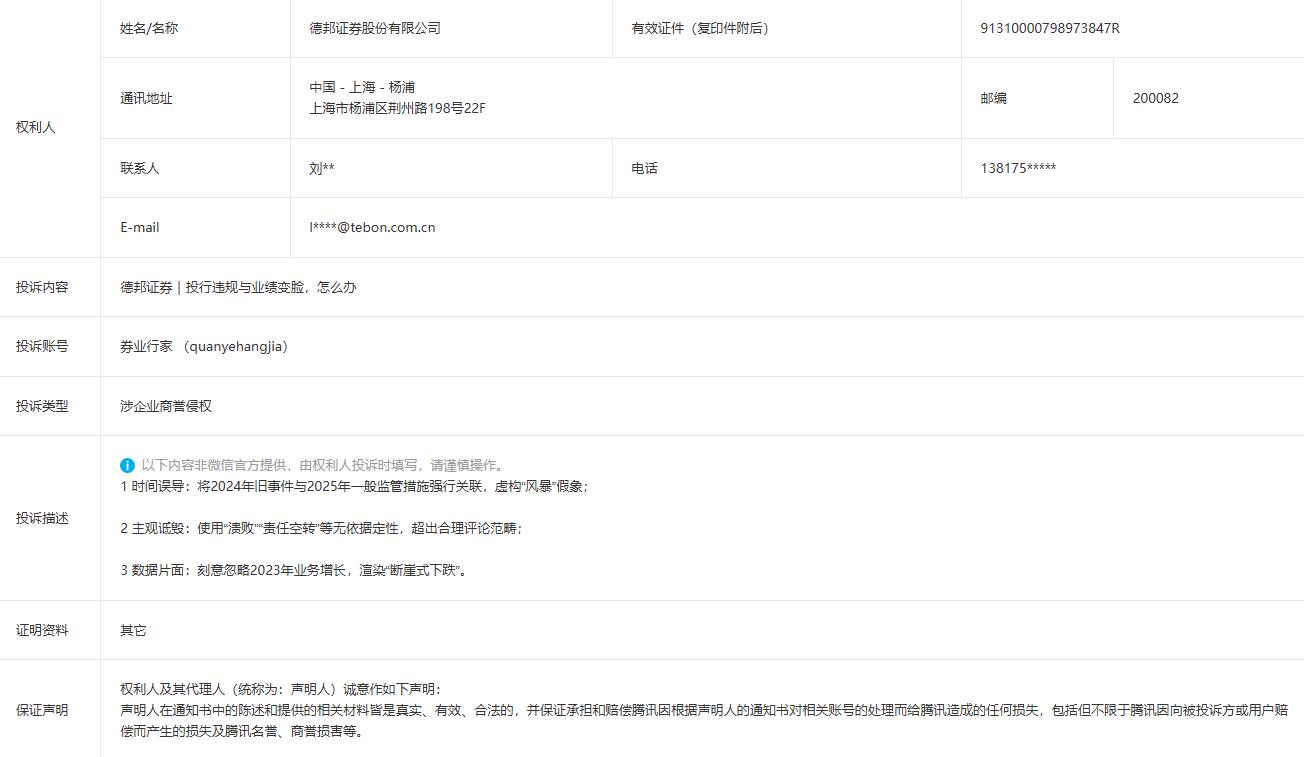Viewport: 1304px width, 757px height.
Task: Select the line 权利人及其代理人（统称为：声明人）诚意作如下声明
Action: (280, 689)
